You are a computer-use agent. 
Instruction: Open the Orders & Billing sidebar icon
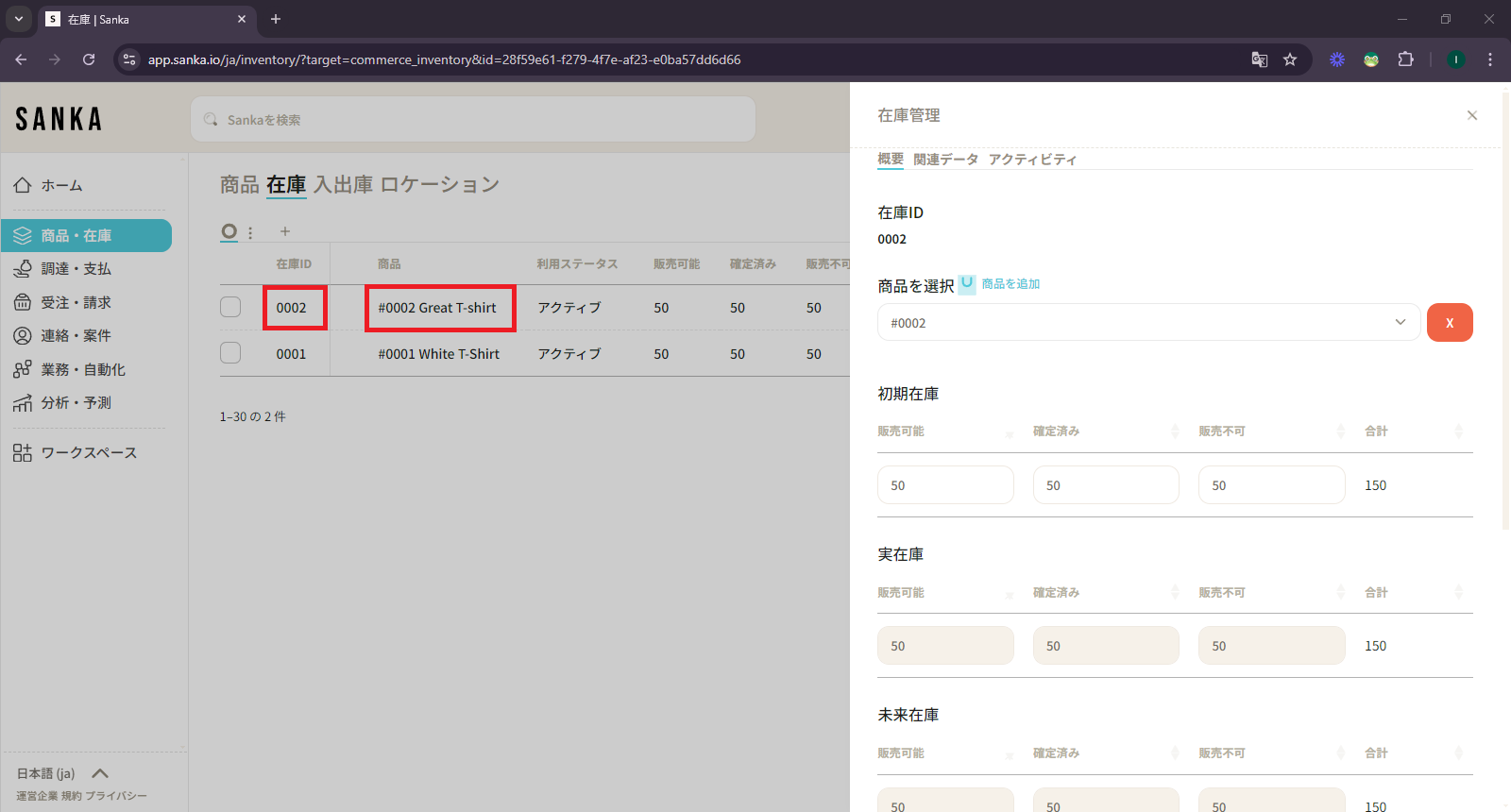tap(23, 302)
